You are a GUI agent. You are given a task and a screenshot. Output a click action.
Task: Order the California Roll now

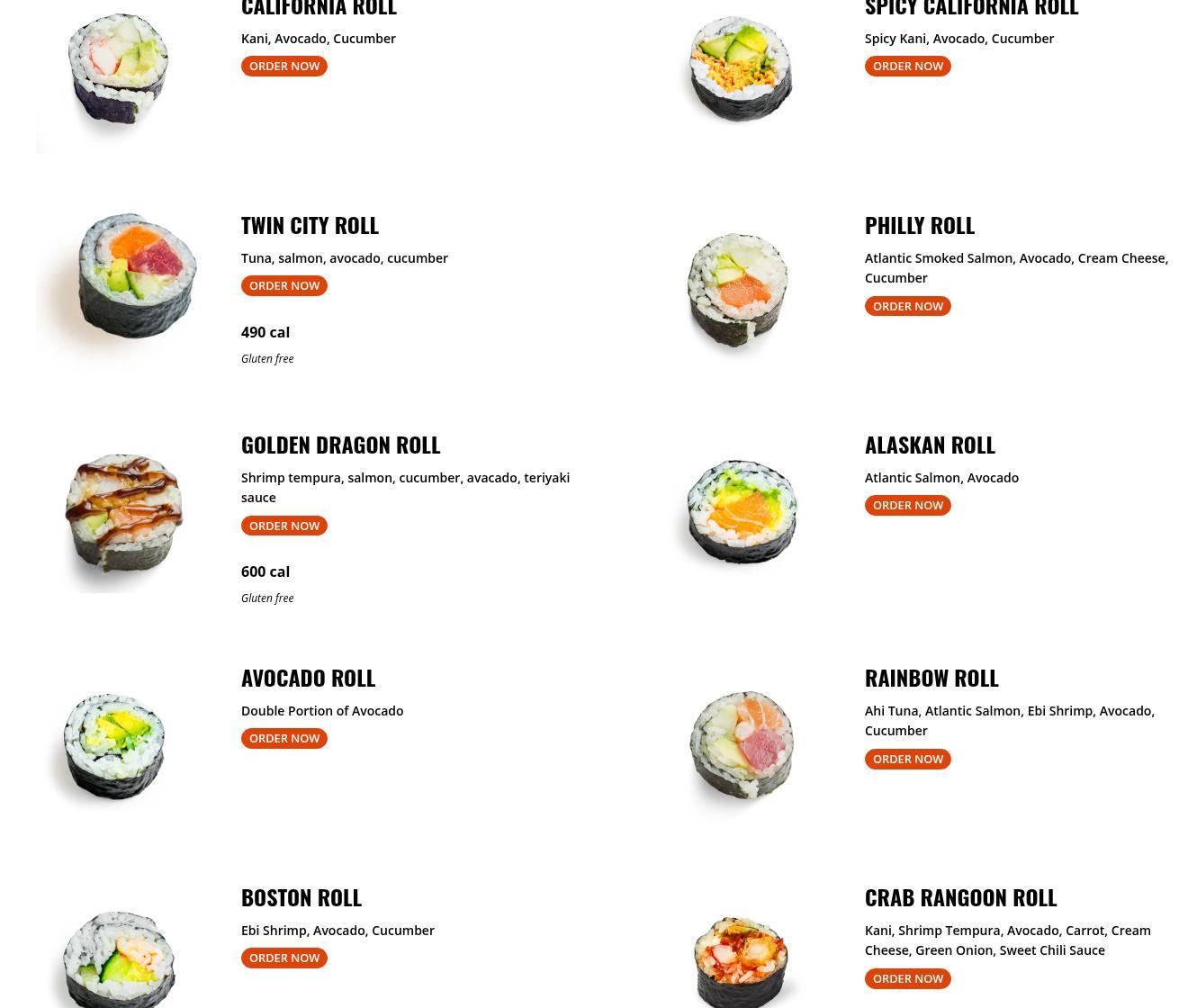pos(284,66)
